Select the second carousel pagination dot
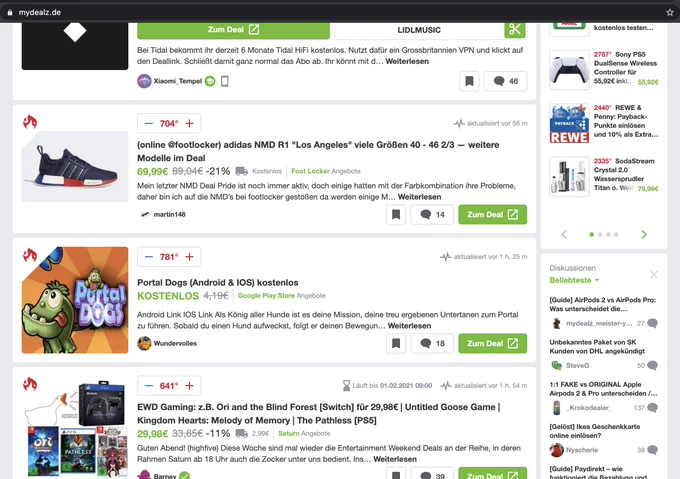The width and height of the screenshot is (680, 479). [600, 235]
